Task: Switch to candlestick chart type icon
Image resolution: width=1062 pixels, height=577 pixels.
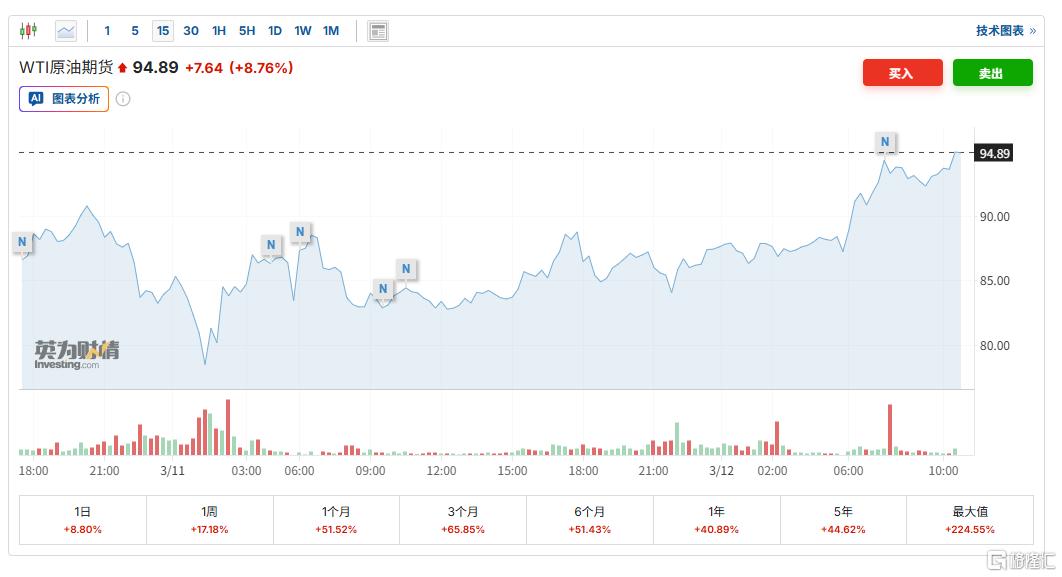Action: tap(28, 31)
